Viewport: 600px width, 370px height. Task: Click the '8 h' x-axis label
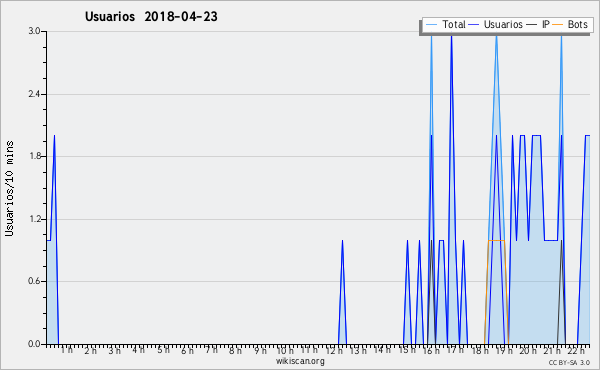[x=235, y=350]
